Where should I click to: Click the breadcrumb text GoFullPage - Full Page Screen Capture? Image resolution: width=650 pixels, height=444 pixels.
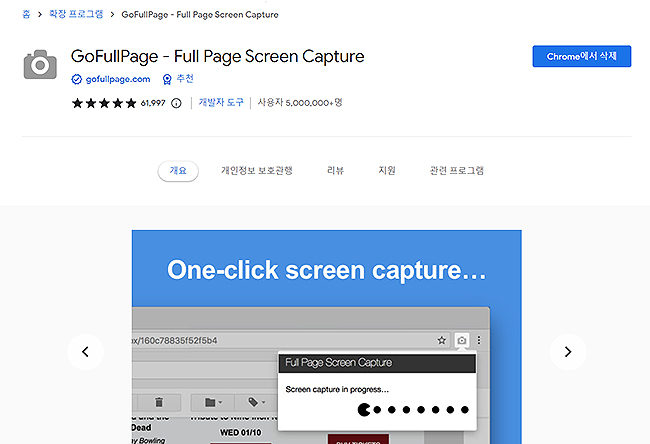200,15
